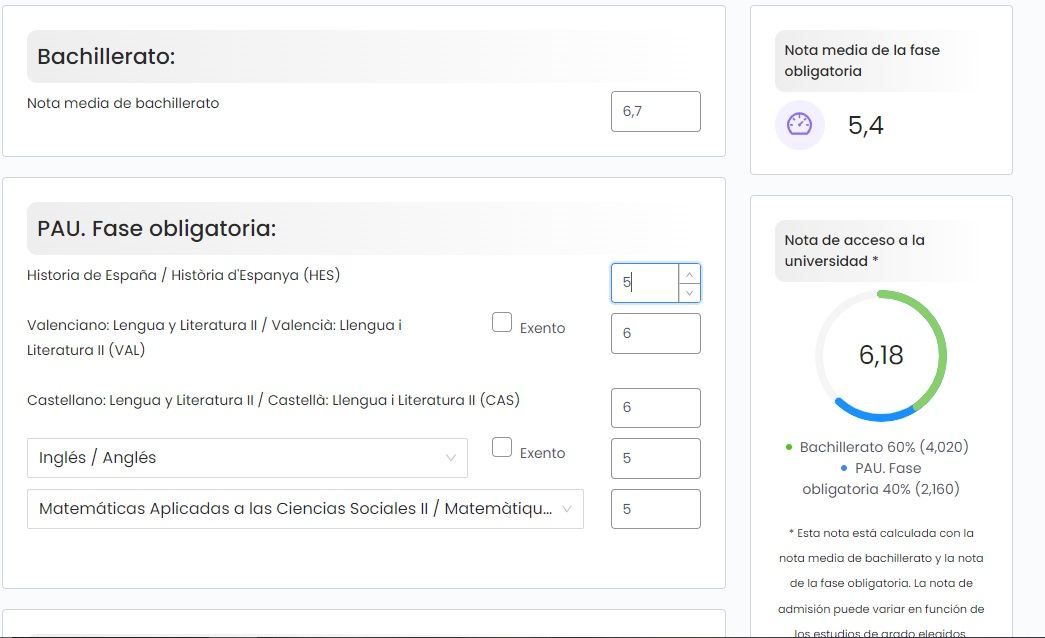Open the Inglés / Anglés language dropdown

(247, 458)
